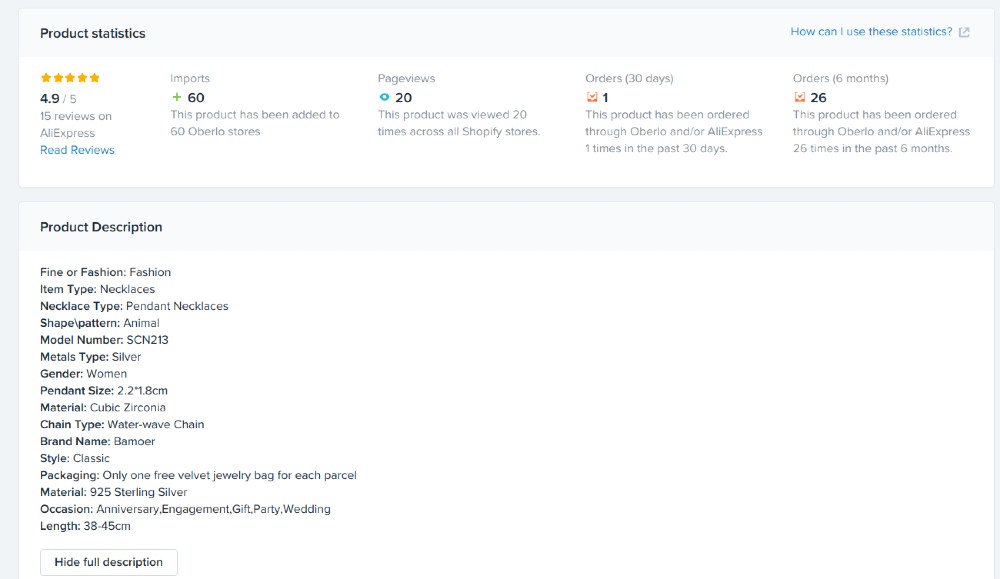The width and height of the screenshot is (1000, 579).
Task: Click the middle star in the rating row
Action: [x=69, y=77]
